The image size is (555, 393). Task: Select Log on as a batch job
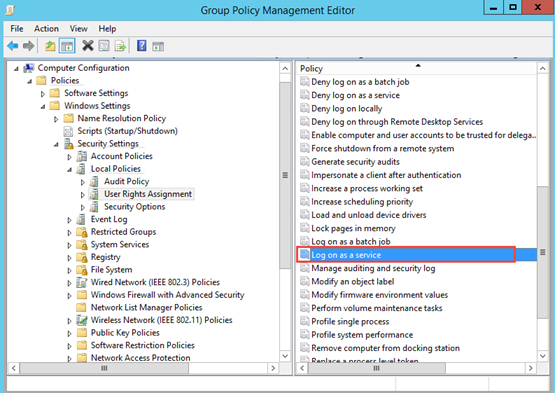(x=351, y=241)
